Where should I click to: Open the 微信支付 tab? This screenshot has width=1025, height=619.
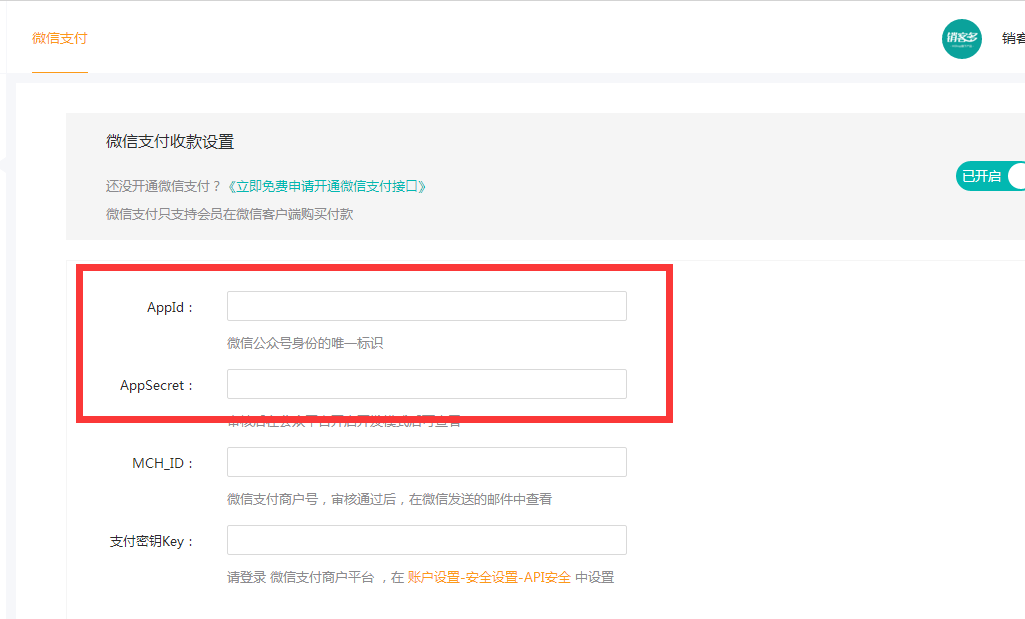(x=59, y=39)
